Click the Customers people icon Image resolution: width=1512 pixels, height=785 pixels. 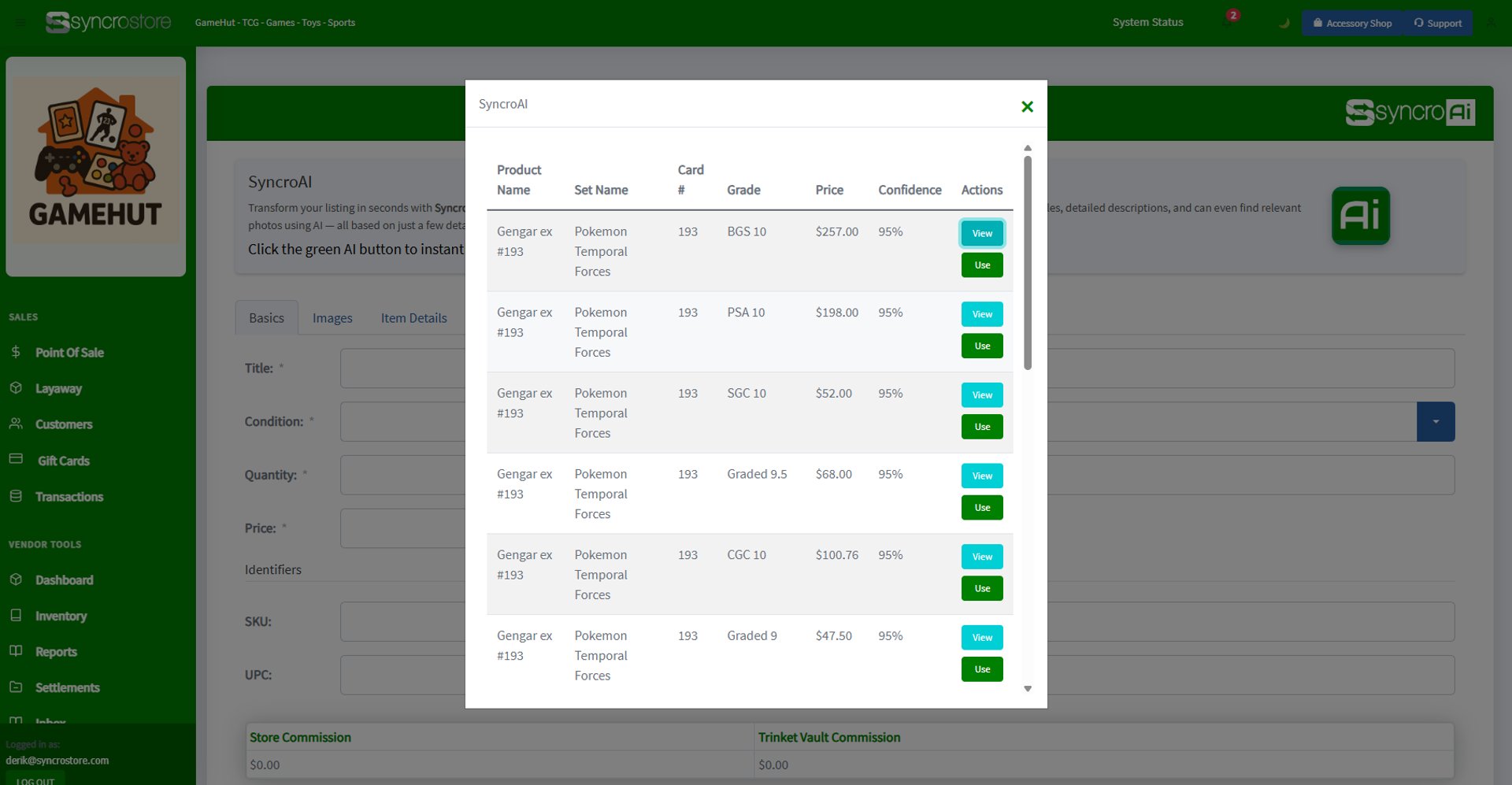point(16,424)
